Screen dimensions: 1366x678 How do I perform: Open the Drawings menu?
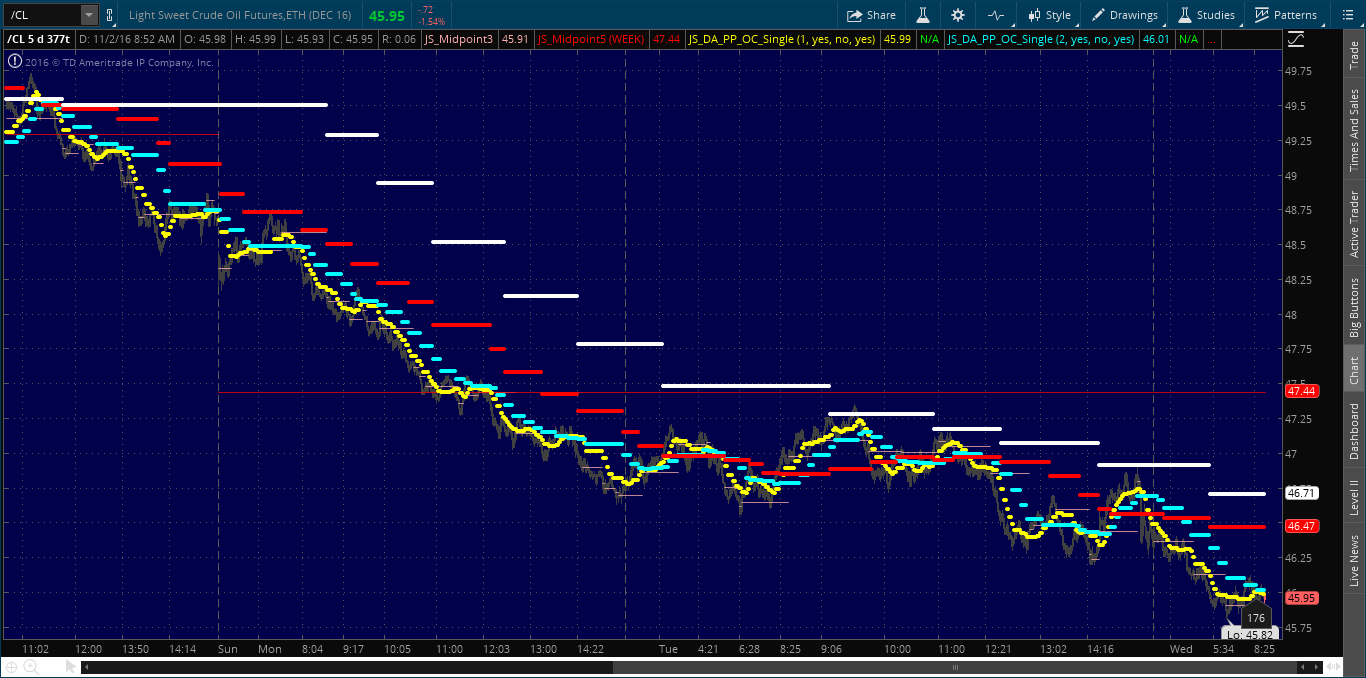(x=1125, y=15)
